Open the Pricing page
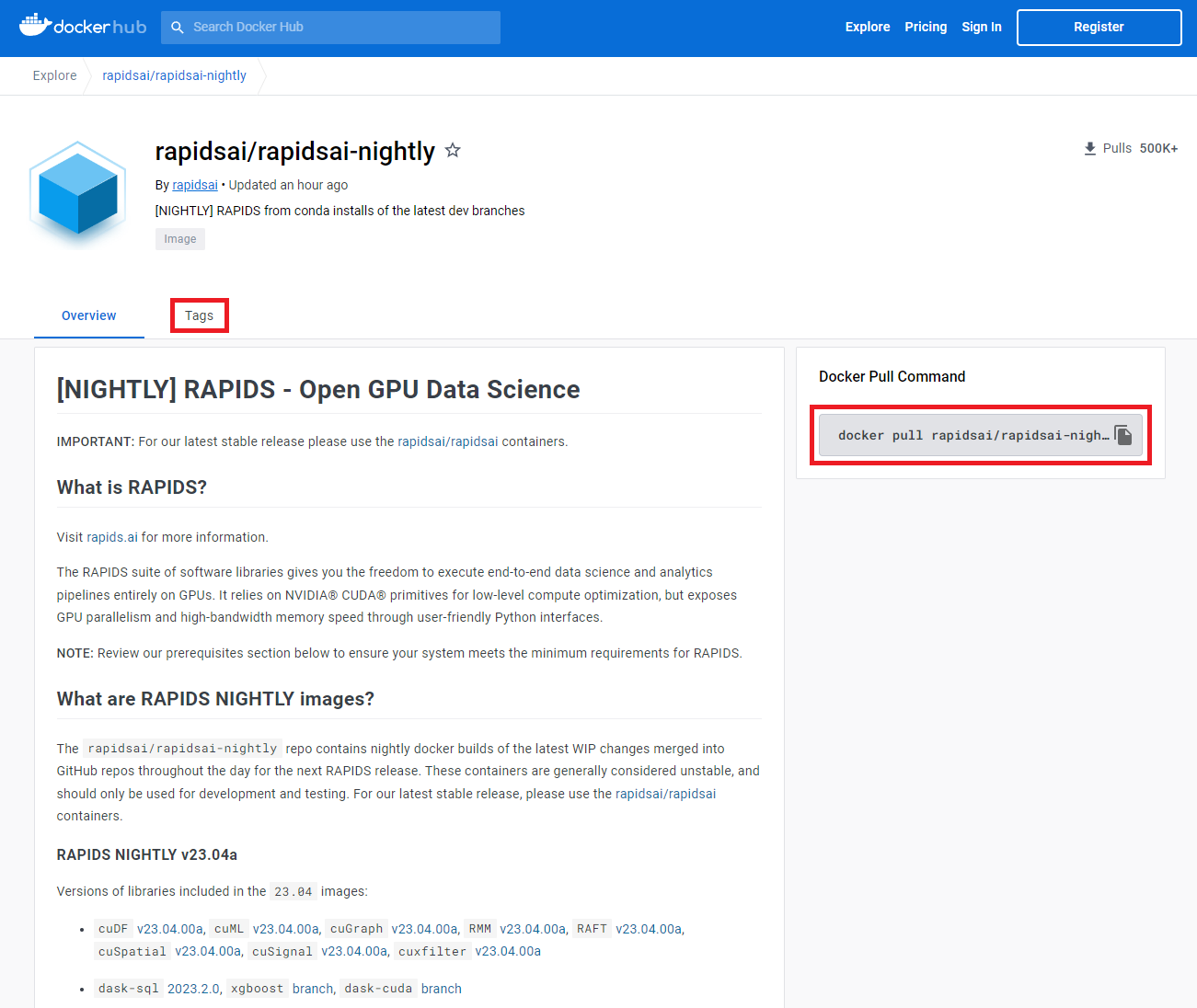 coord(926,27)
